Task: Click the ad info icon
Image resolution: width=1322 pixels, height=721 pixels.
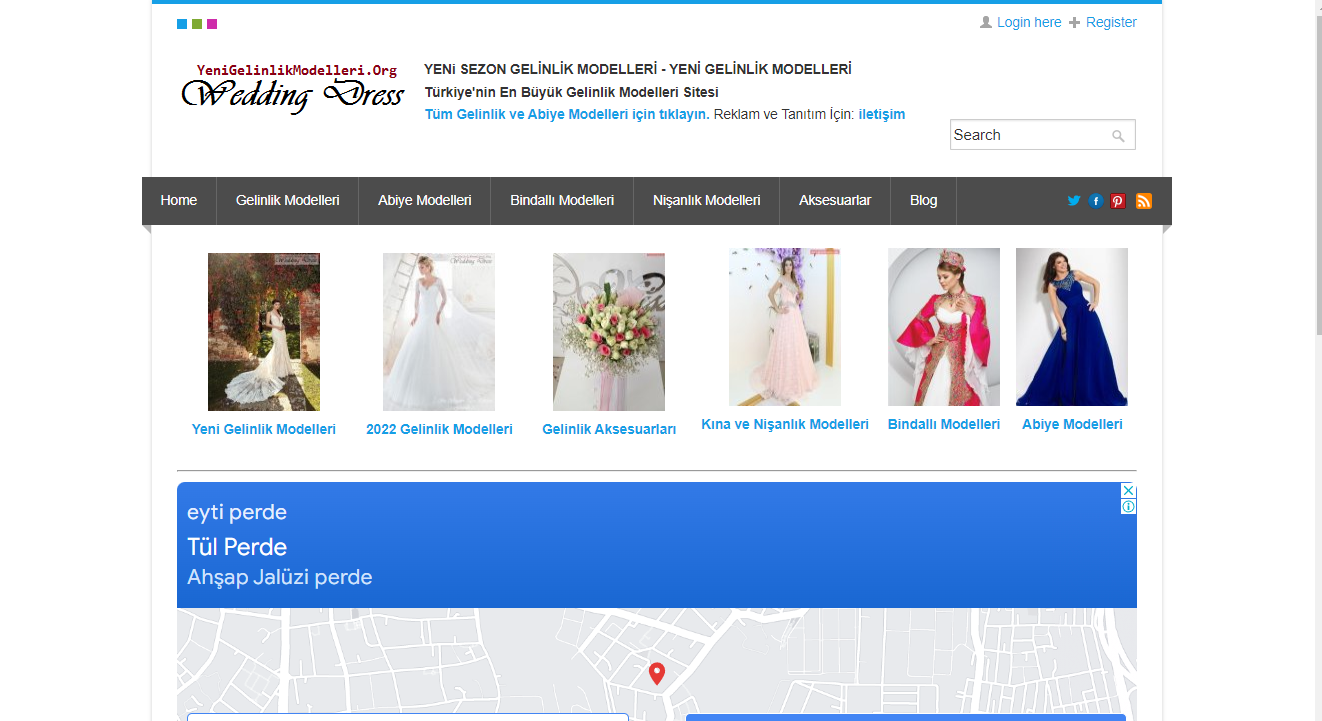Action: point(1128,507)
